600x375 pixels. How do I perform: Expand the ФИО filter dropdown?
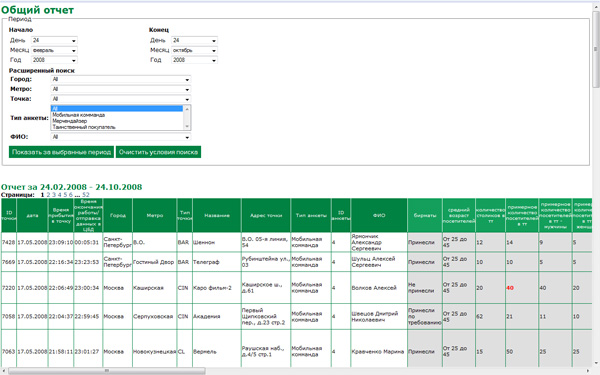click(x=121, y=137)
